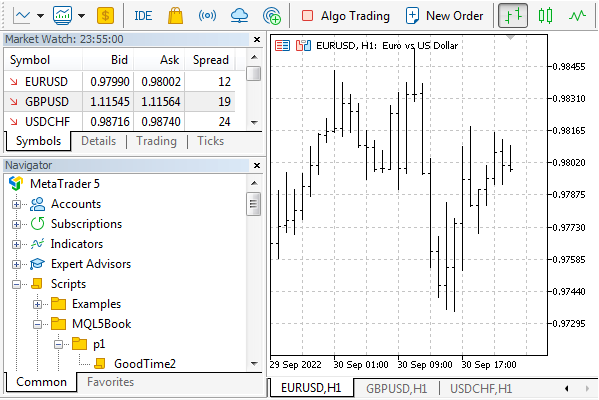Screen dimensions: 599x400
Task: Click the line chart type icon in toolbar
Action: [x=22, y=16]
